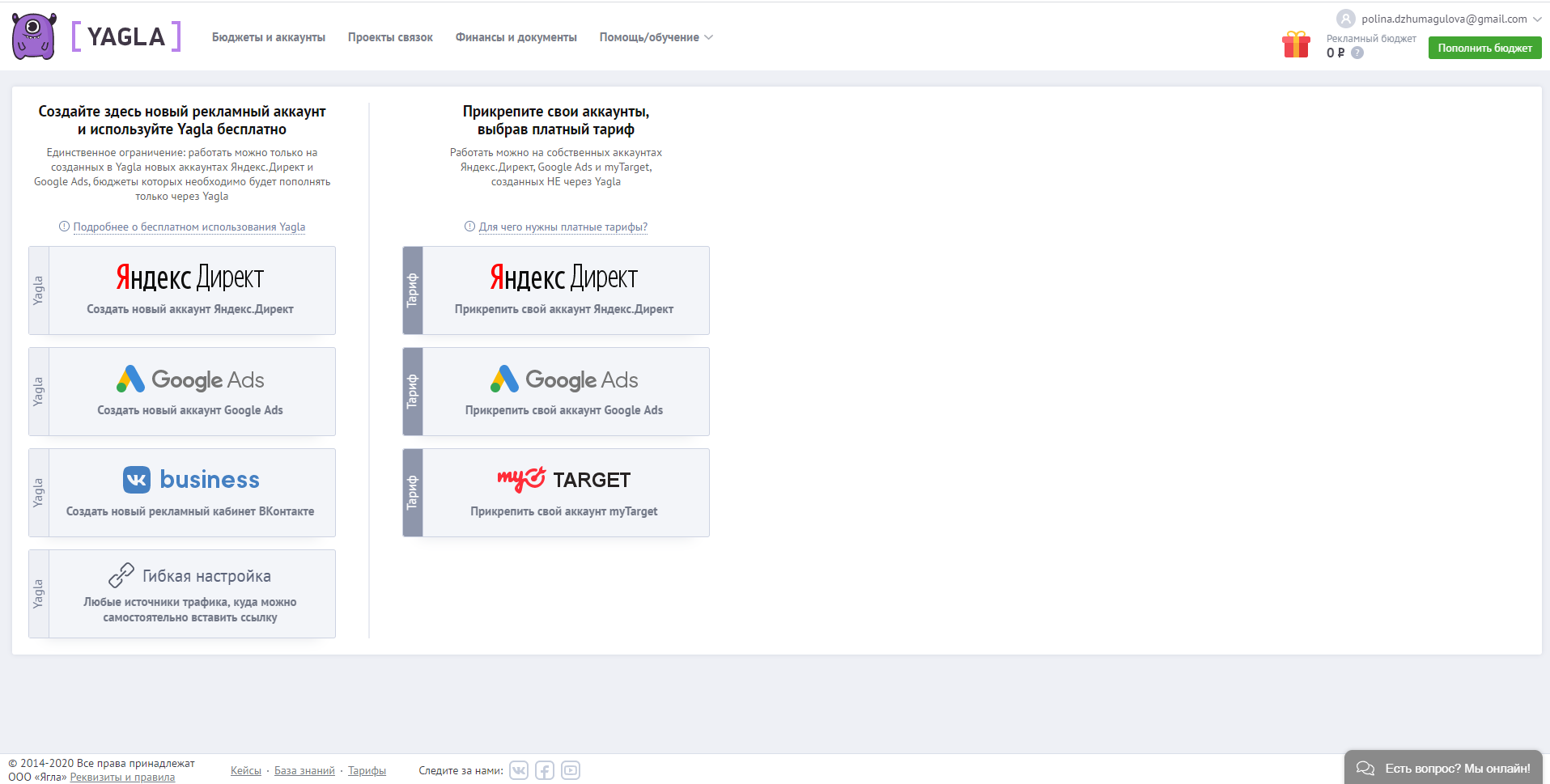
Task: Open Подробнее о бесплатном использовании Yagla link
Action: (189, 227)
